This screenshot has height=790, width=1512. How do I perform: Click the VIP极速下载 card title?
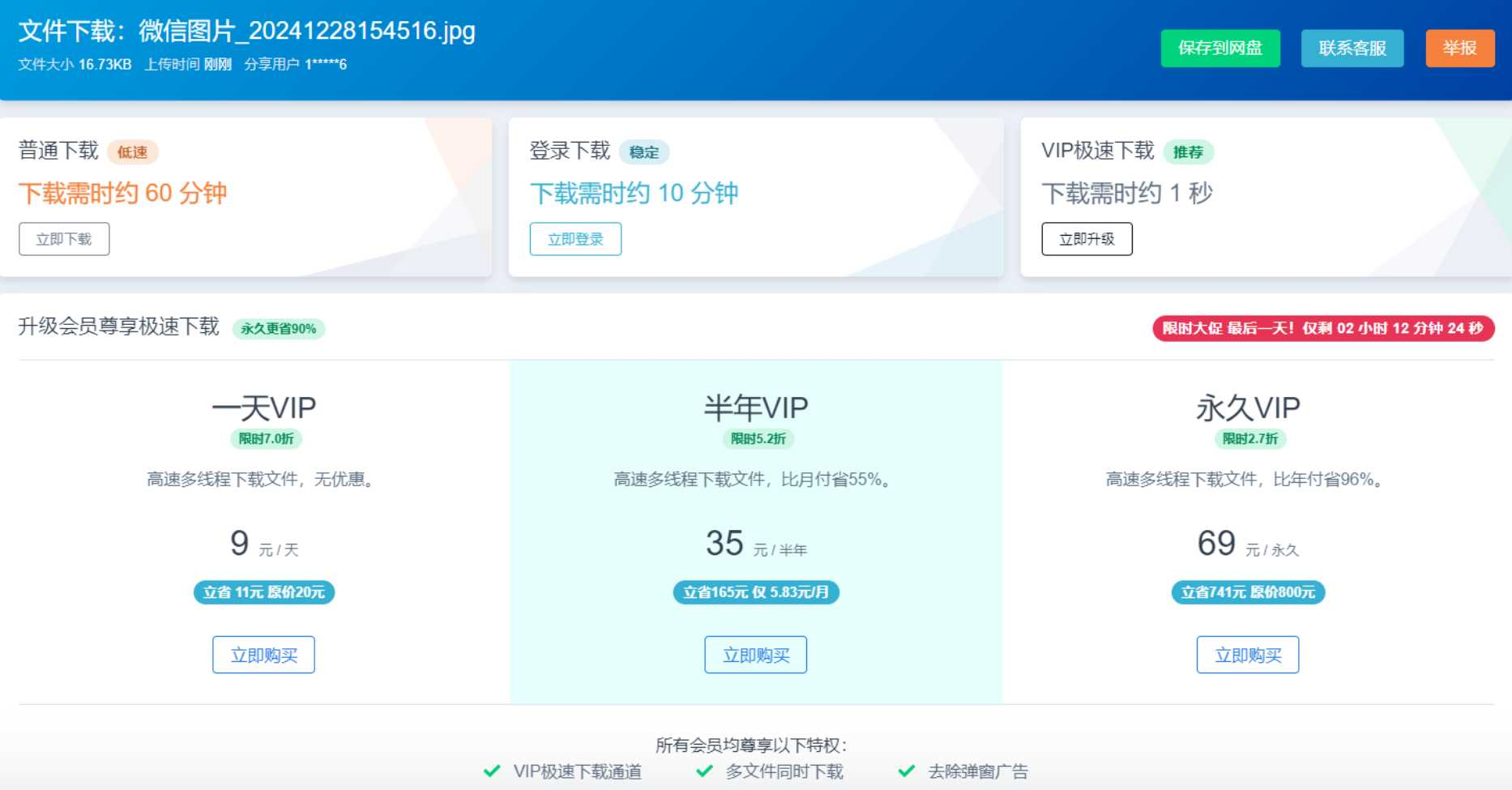(x=1098, y=151)
